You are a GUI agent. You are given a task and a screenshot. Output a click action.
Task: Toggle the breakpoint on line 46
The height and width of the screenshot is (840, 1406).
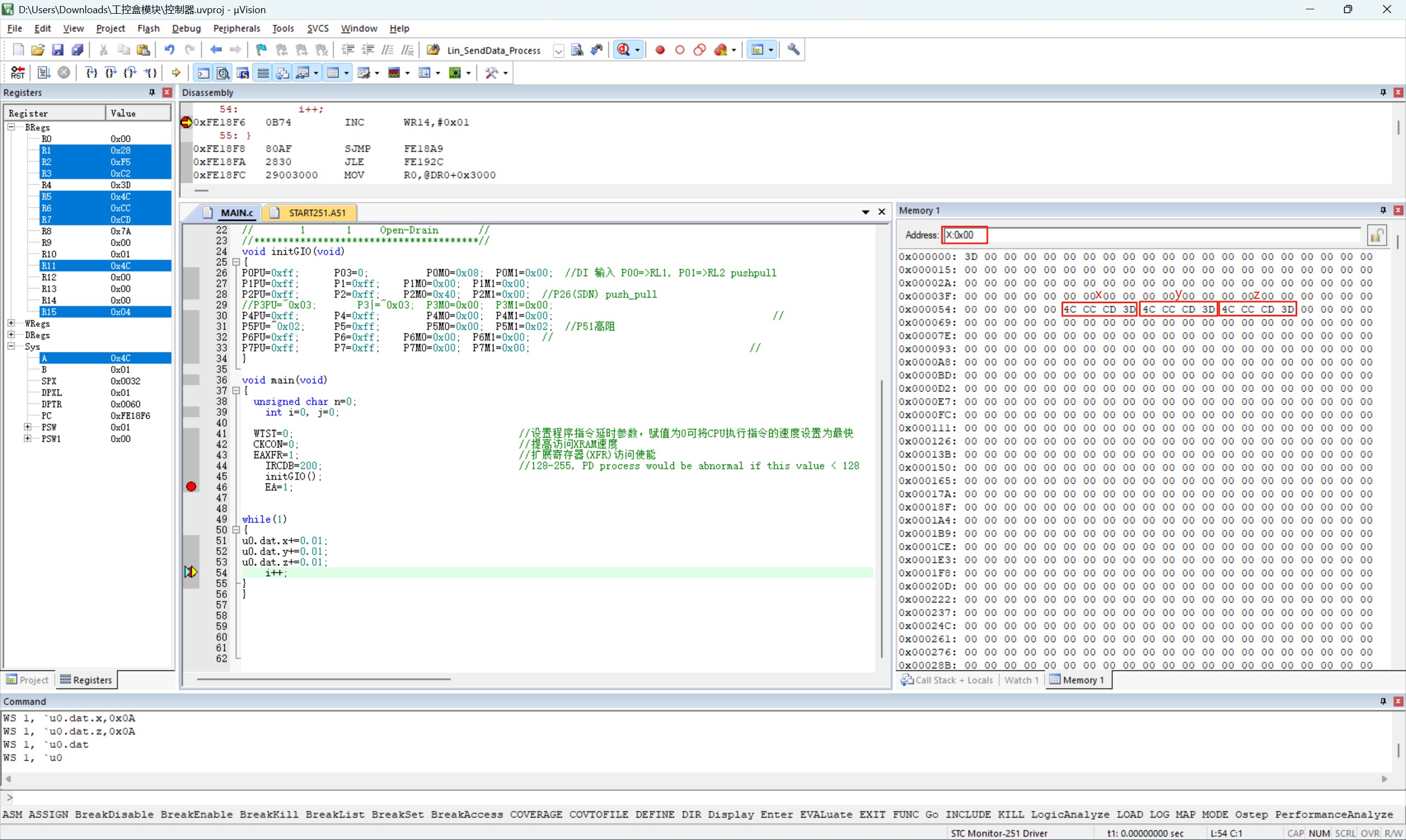(x=191, y=487)
